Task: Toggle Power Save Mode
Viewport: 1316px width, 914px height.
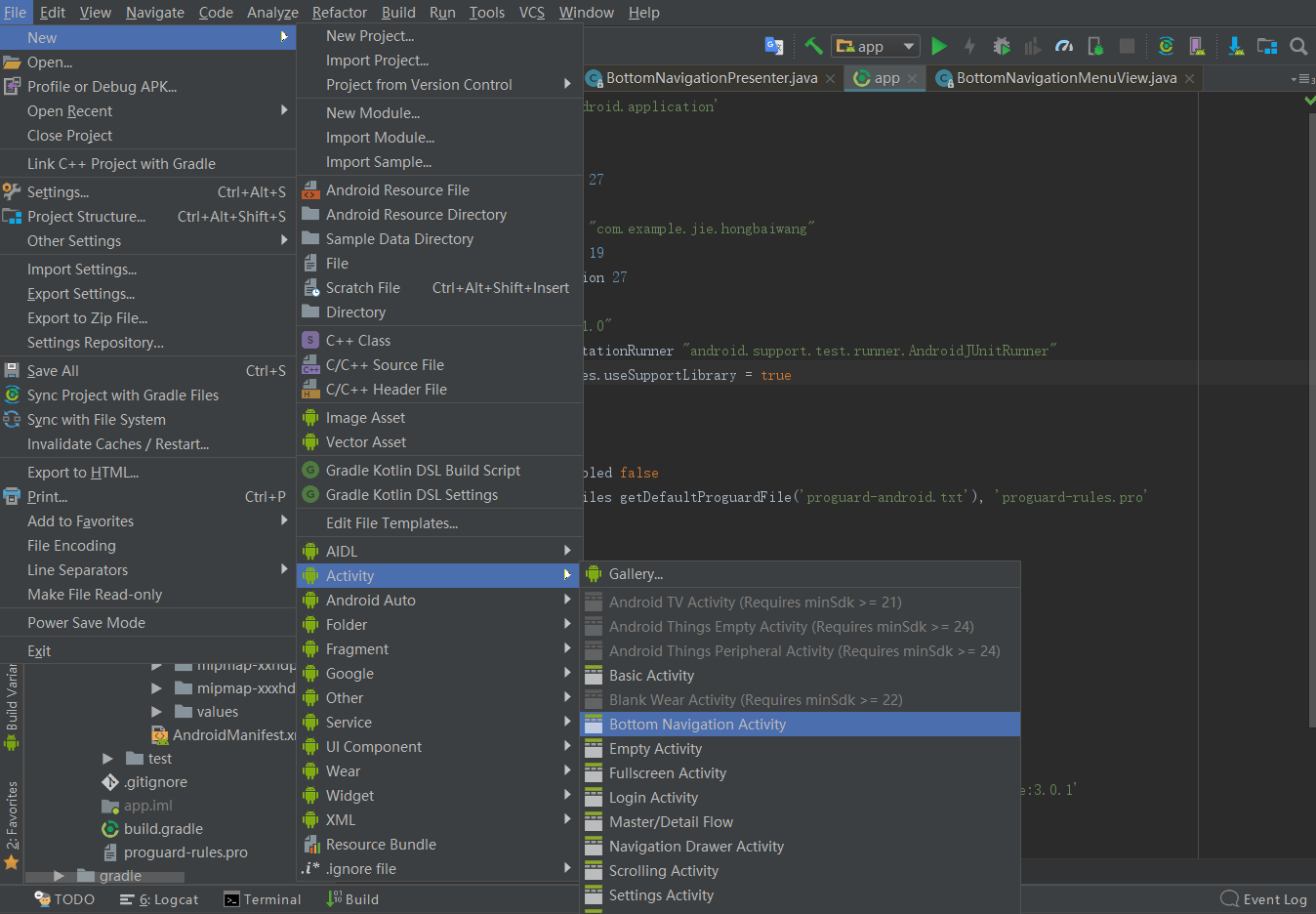Action: pos(147,623)
